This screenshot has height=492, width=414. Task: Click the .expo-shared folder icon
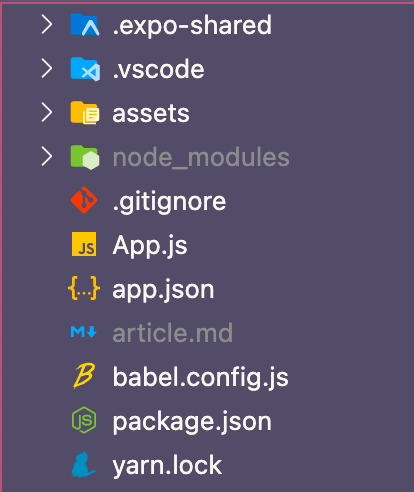[x=85, y=24]
